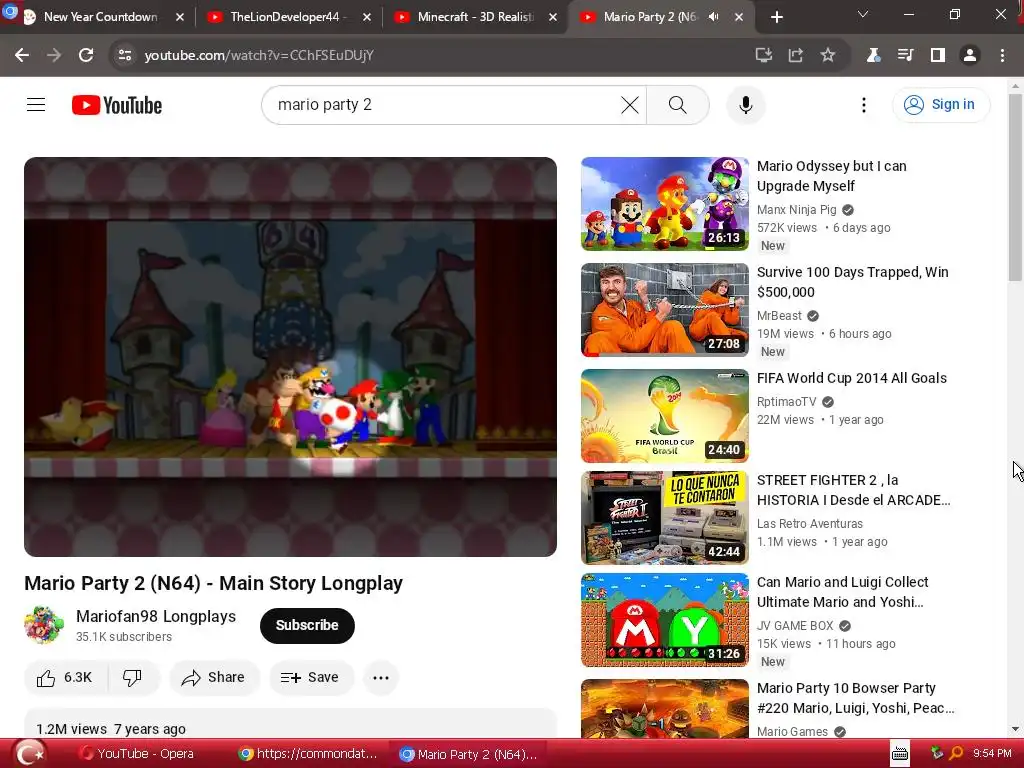Open YouTube hamburger guide menu
The image size is (1024, 768).
click(x=36, y=104)
